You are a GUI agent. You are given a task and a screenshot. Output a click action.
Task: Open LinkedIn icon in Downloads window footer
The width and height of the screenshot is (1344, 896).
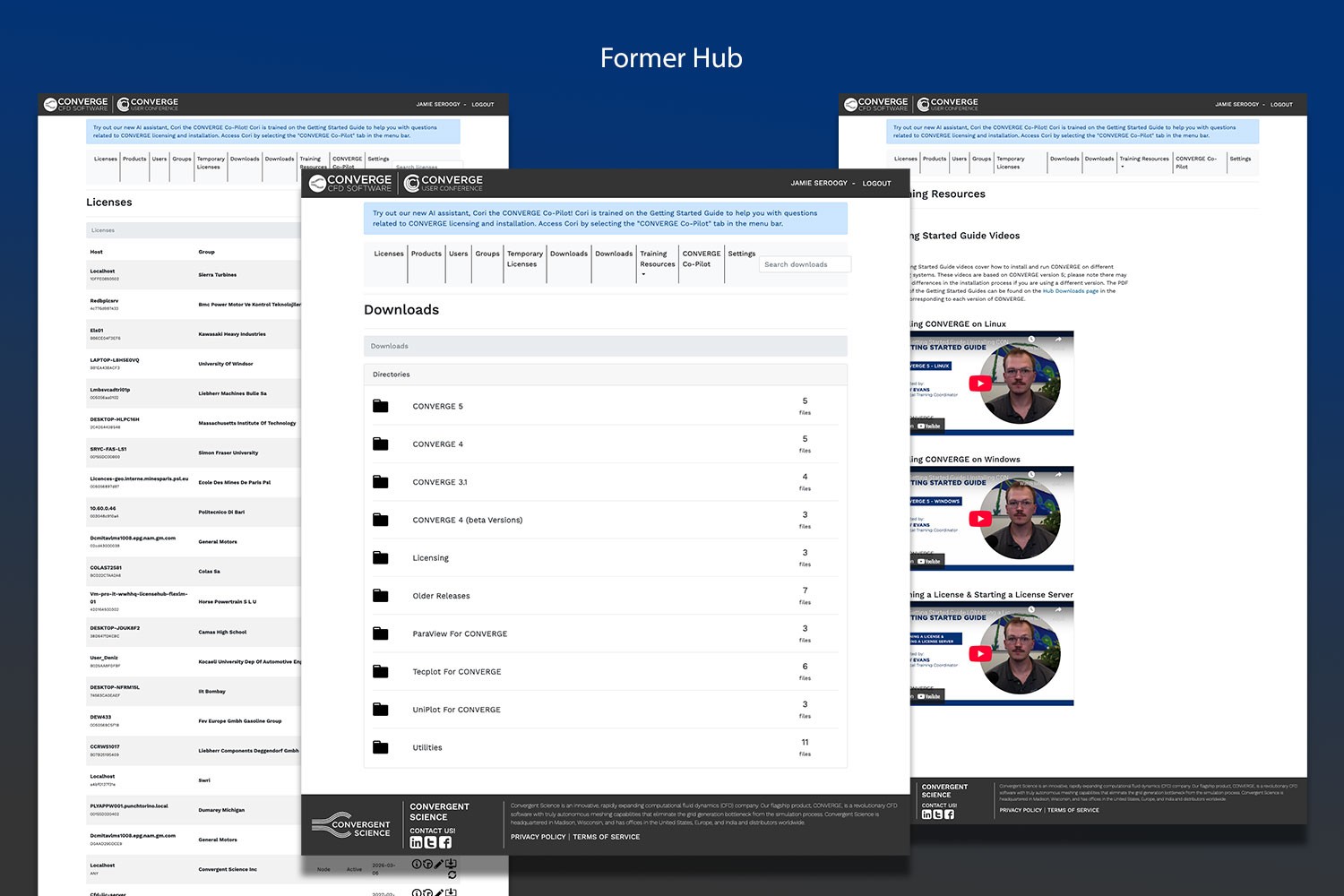click(416, 842)
